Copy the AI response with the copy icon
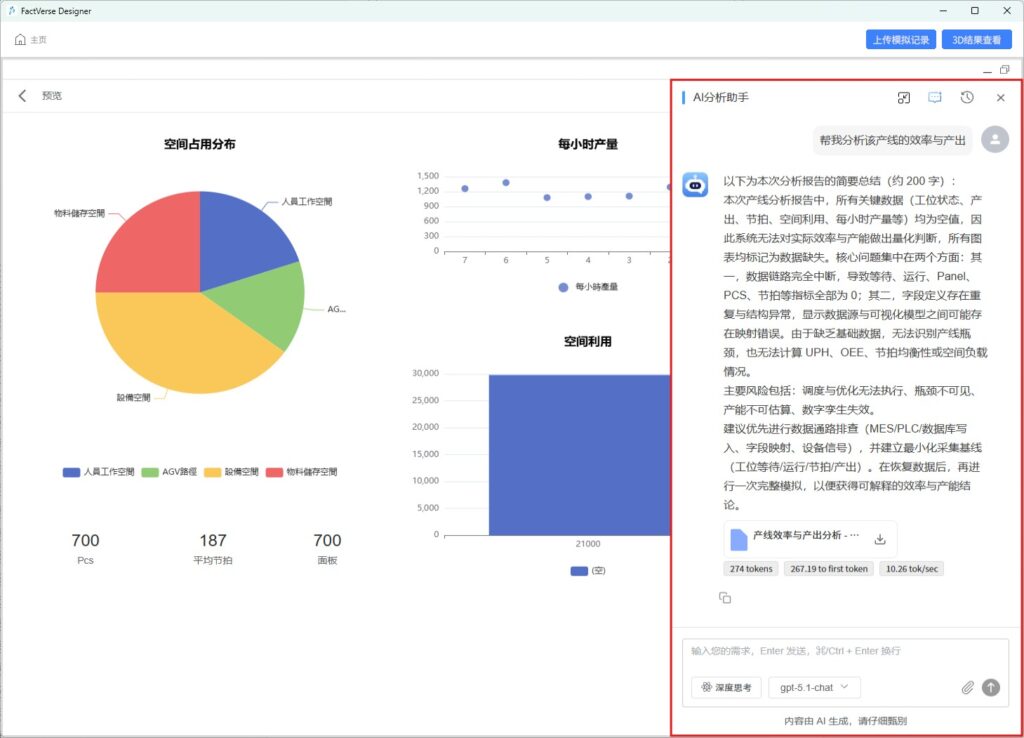Image resolution: width=1024 pixels, height=738 pixels. click(725, 598)
